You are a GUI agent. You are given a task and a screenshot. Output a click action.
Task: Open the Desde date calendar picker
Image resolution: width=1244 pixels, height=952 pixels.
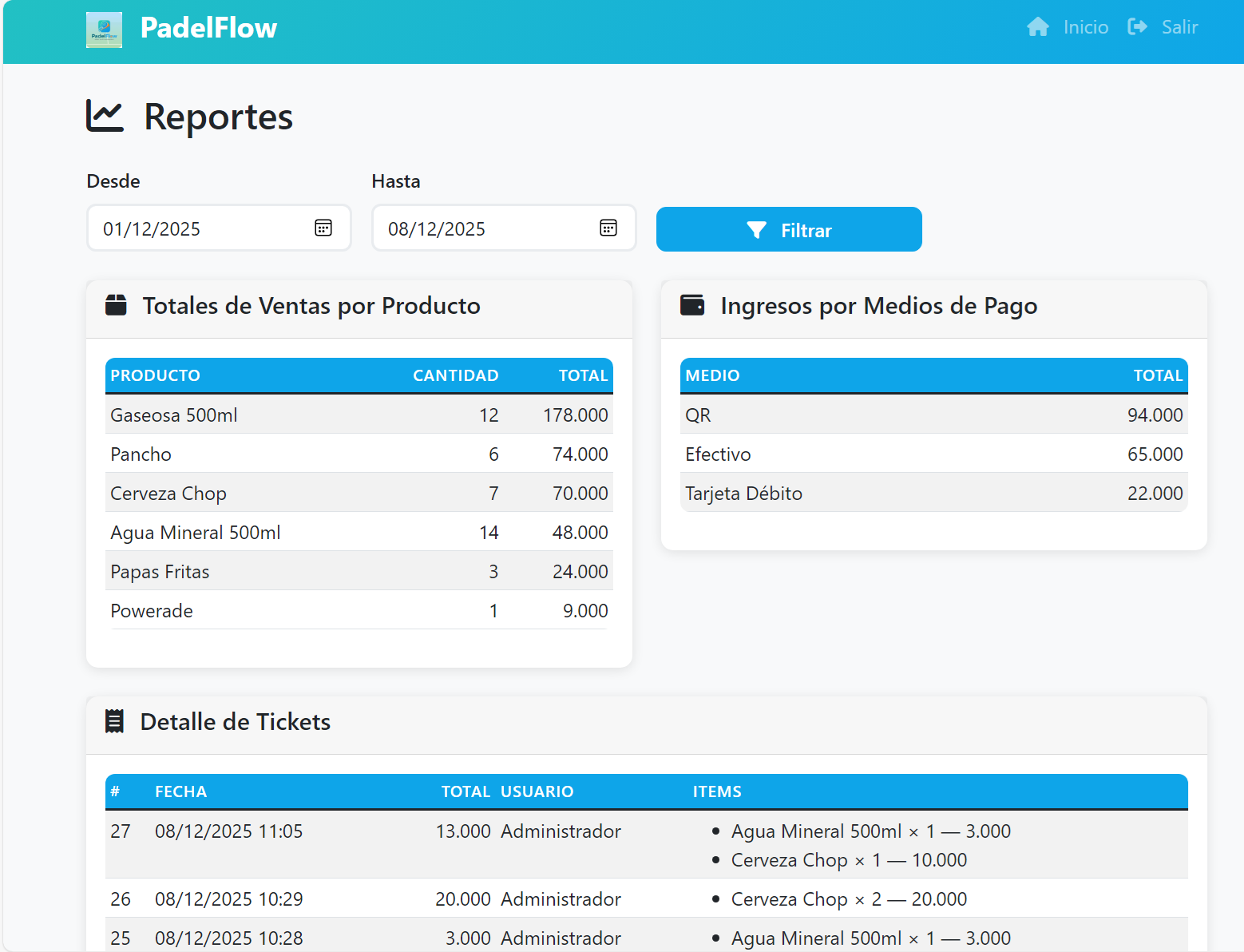323,228
